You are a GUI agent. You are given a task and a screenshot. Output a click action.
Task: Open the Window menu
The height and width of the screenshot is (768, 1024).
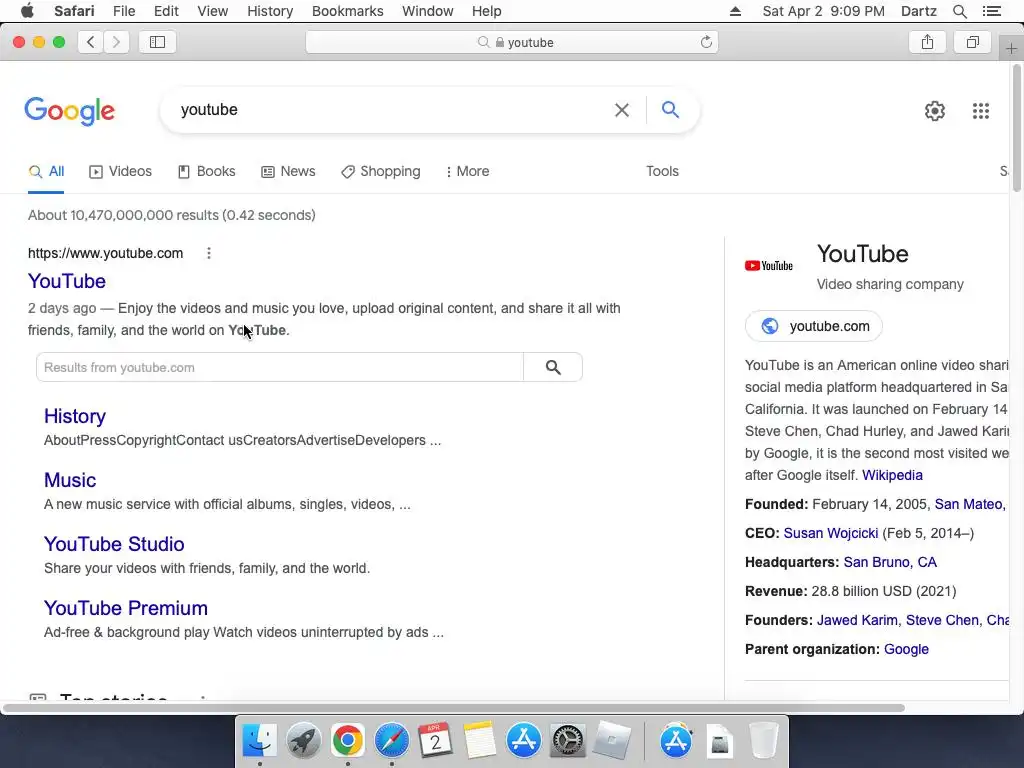coord(428,11)
